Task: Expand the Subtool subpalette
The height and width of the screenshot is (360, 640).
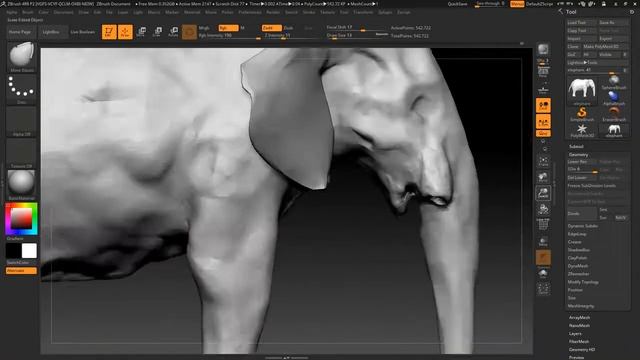Action: pyautogui.click(x=576, y=147)
